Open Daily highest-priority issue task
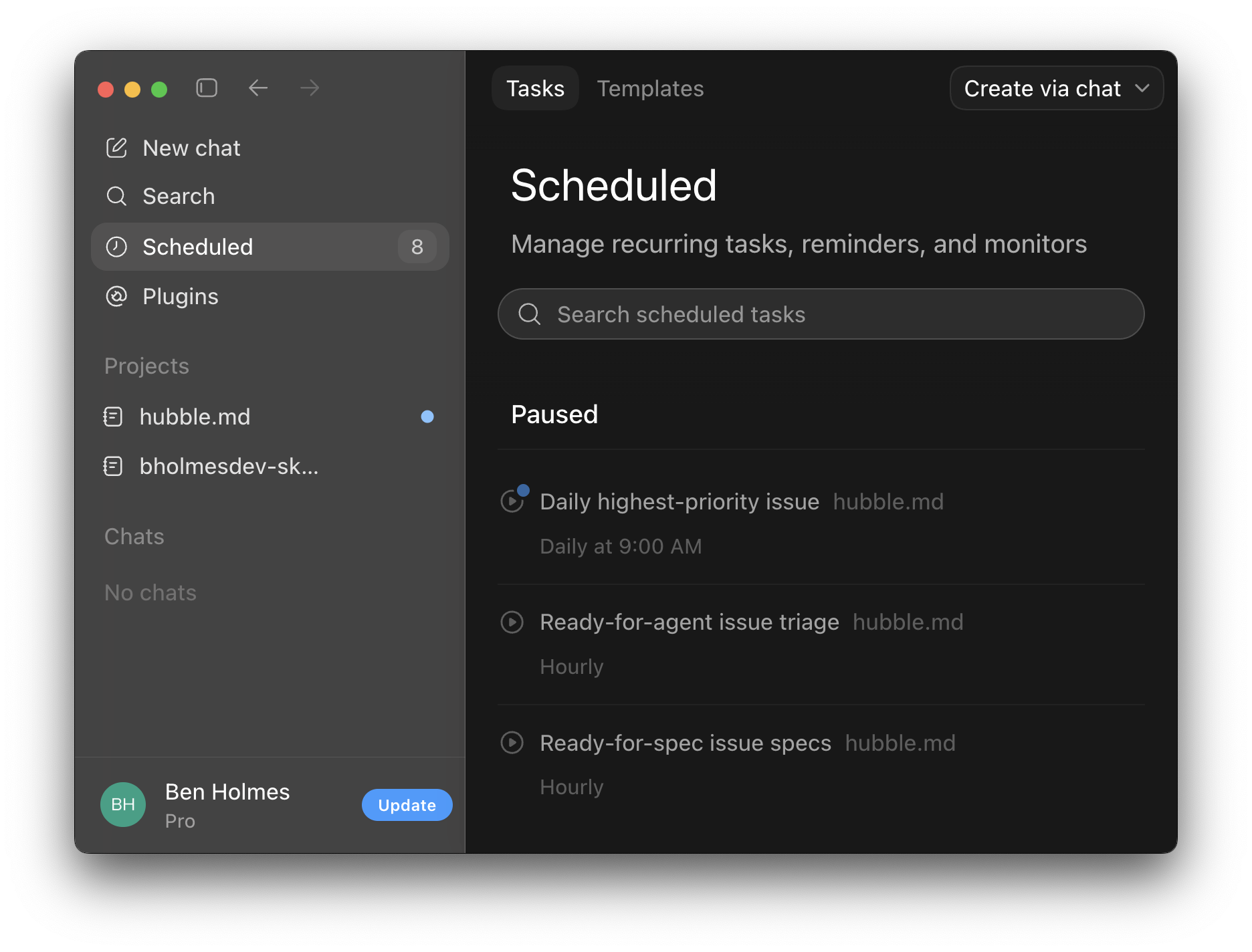The width and height of the screenshot is (1252, 952). coord(680,501)
